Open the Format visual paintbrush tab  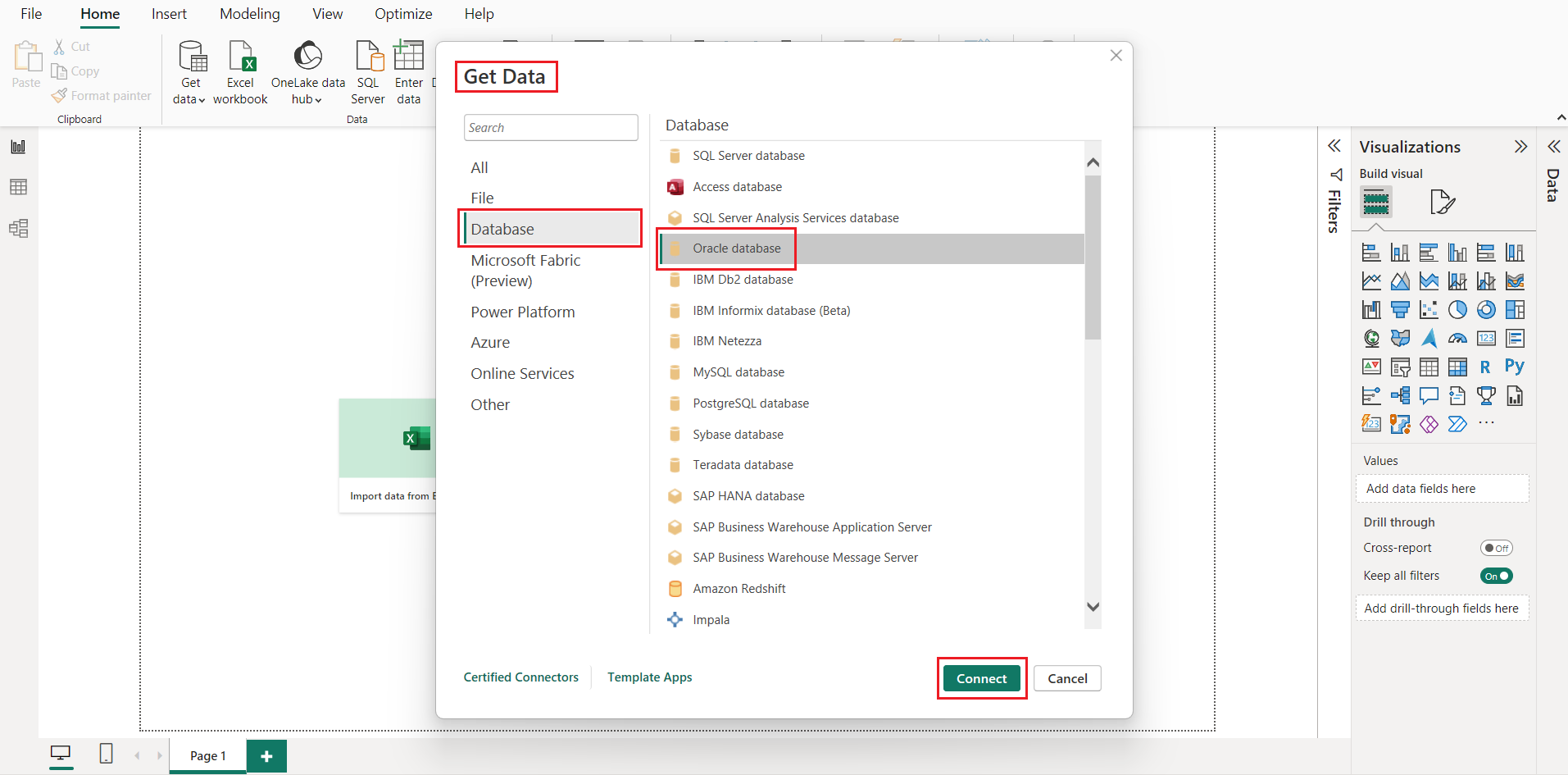point(1442,202)
